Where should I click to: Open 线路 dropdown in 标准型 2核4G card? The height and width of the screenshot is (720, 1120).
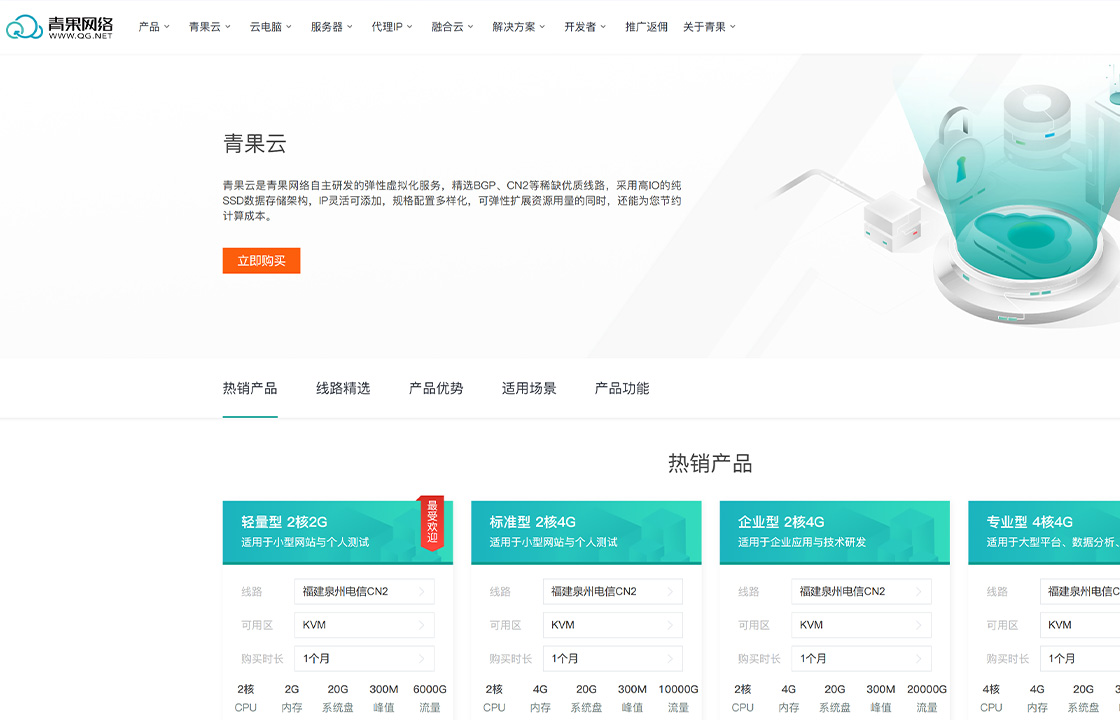(x=613, y=591)
